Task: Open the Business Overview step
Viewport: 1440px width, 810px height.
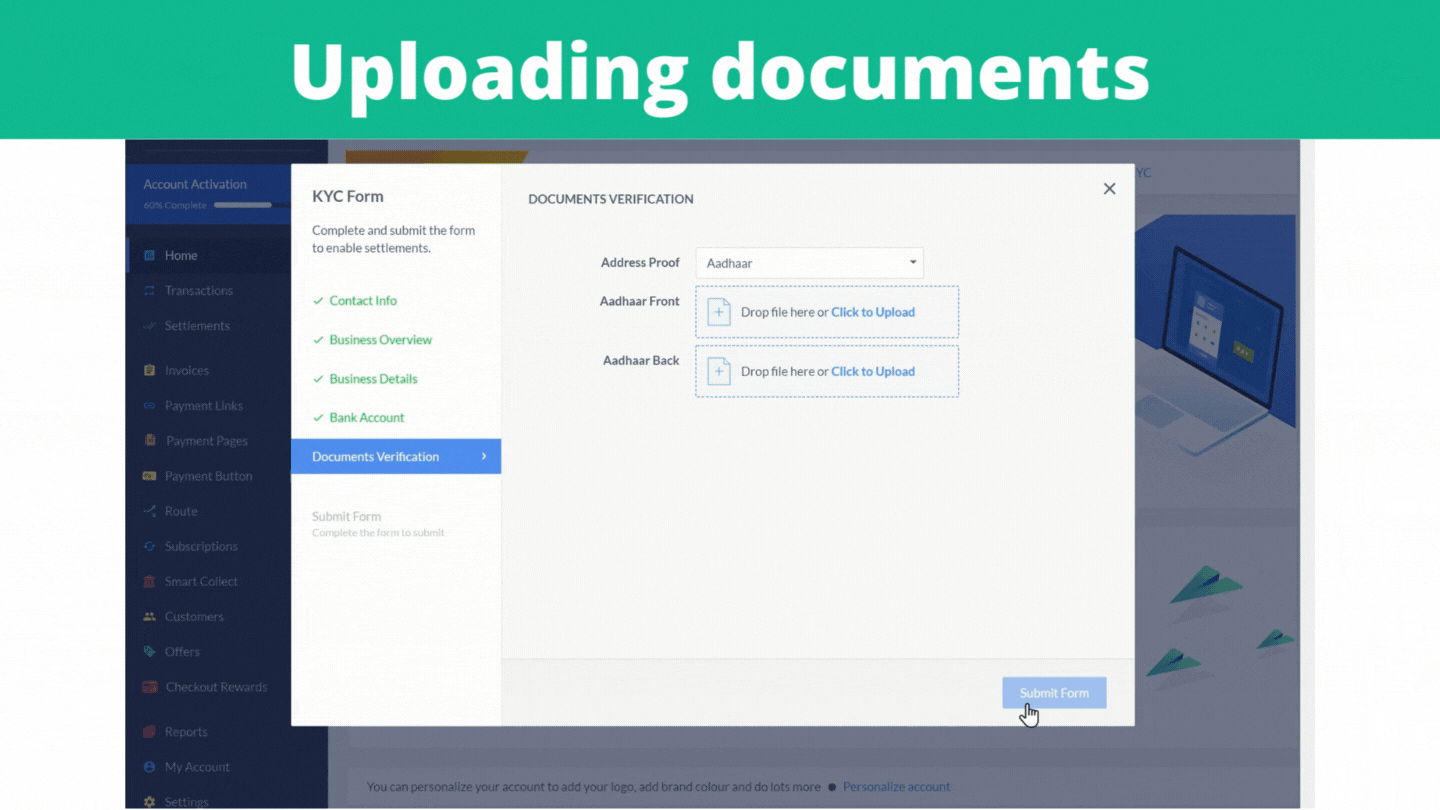Action: pyautogui.click(x=380, y=340)
